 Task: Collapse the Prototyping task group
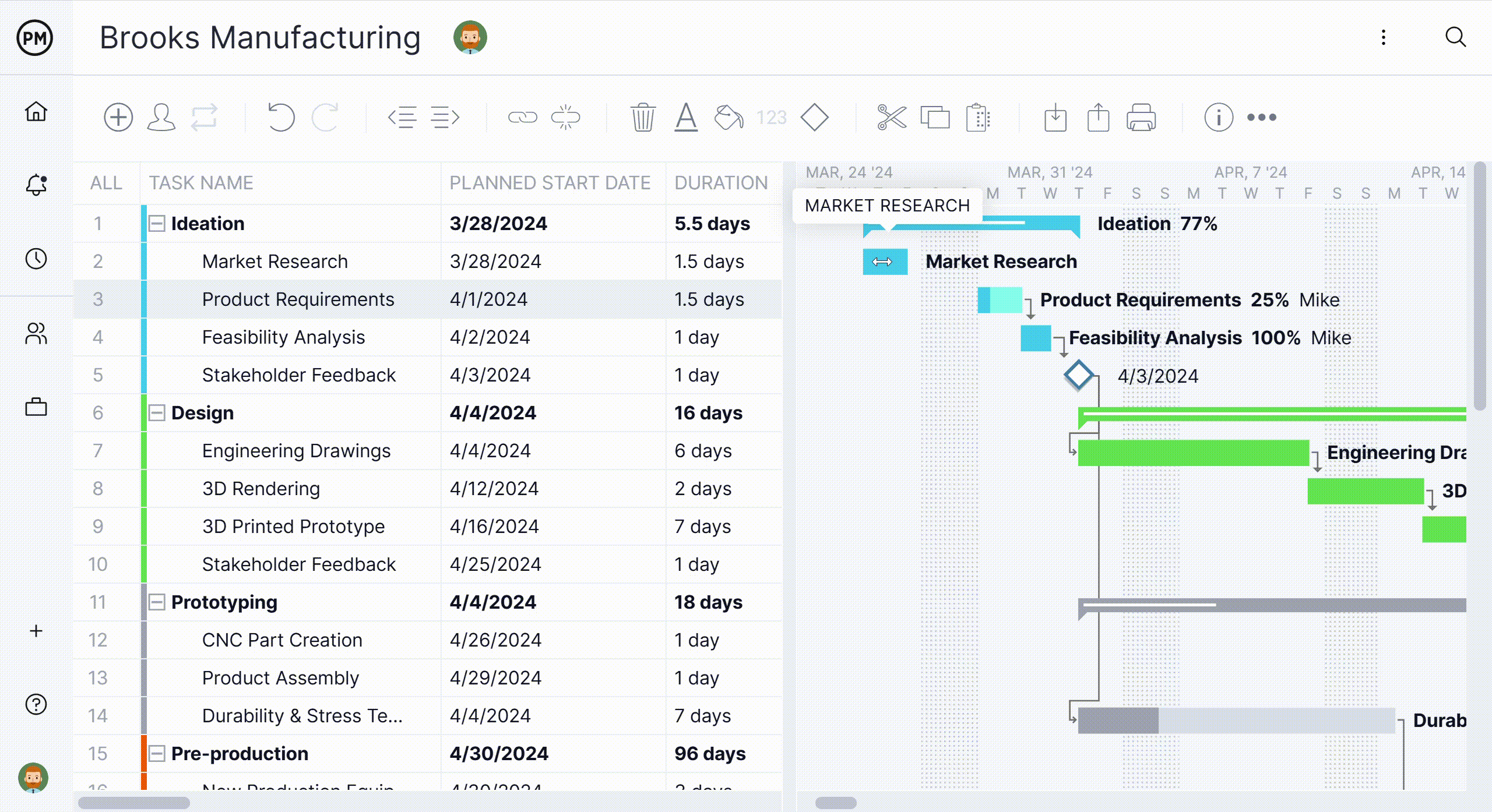click(x=157, y=602)
